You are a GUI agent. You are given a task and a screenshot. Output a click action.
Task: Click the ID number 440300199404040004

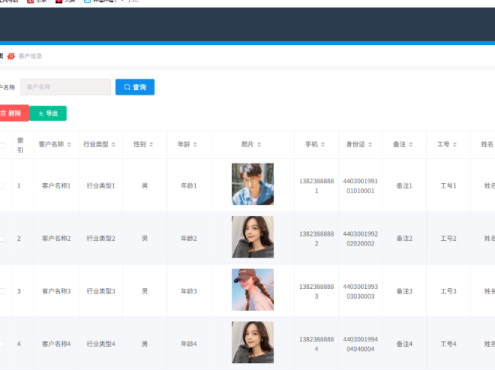[360, 344]
